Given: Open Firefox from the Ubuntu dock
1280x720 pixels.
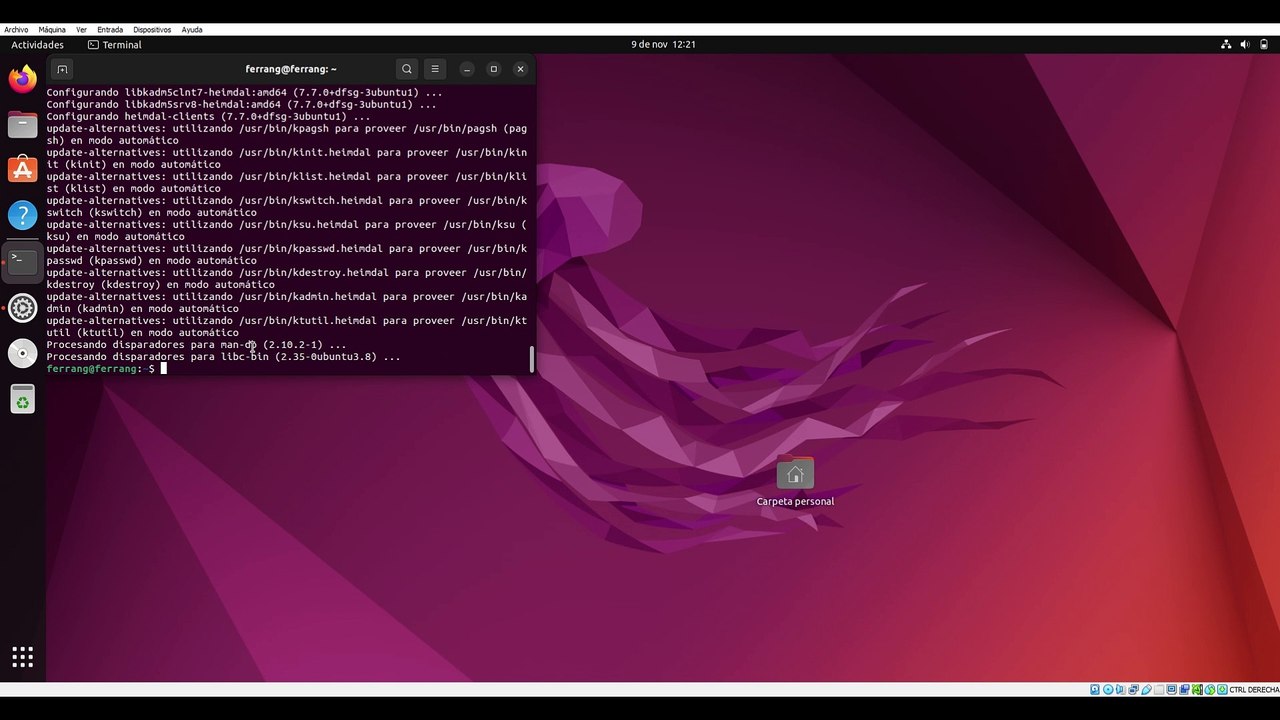Looking at the screenshot, I should point(22,78).
